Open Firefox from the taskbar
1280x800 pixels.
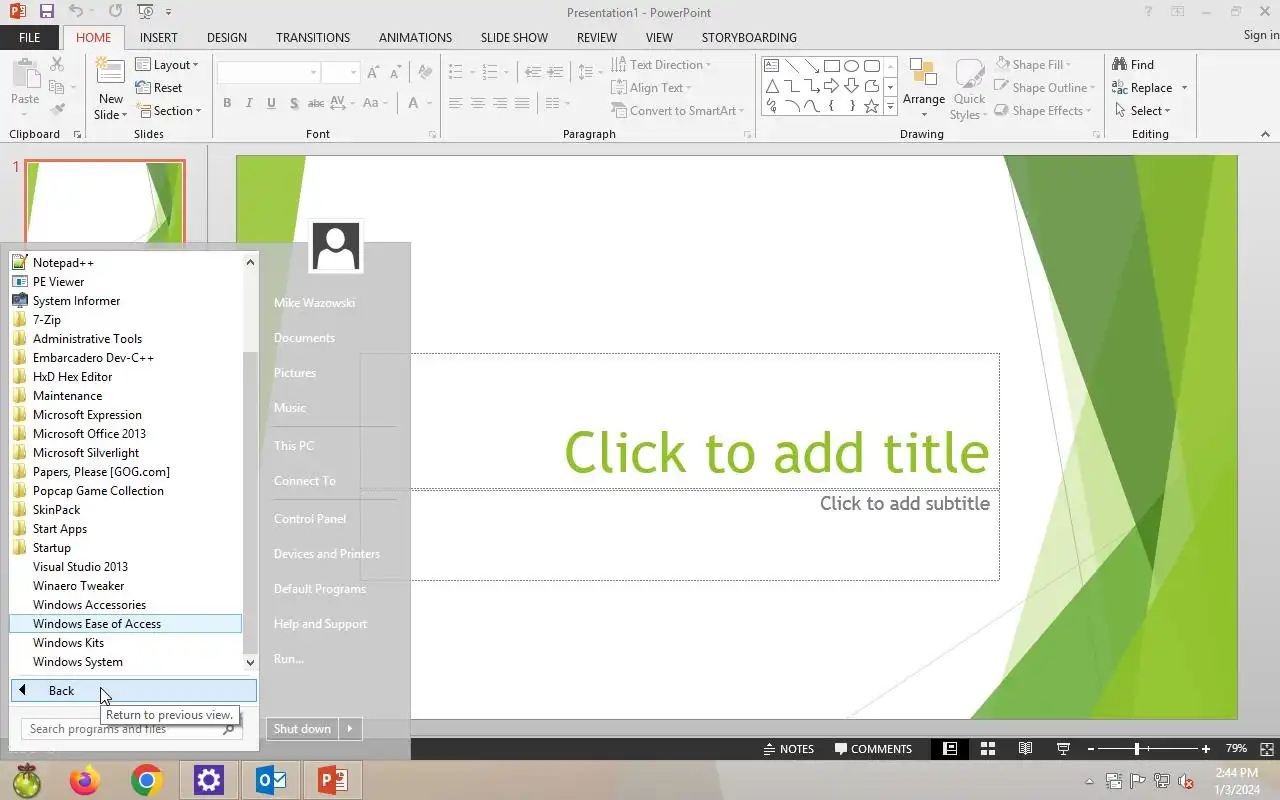(85, 780)
